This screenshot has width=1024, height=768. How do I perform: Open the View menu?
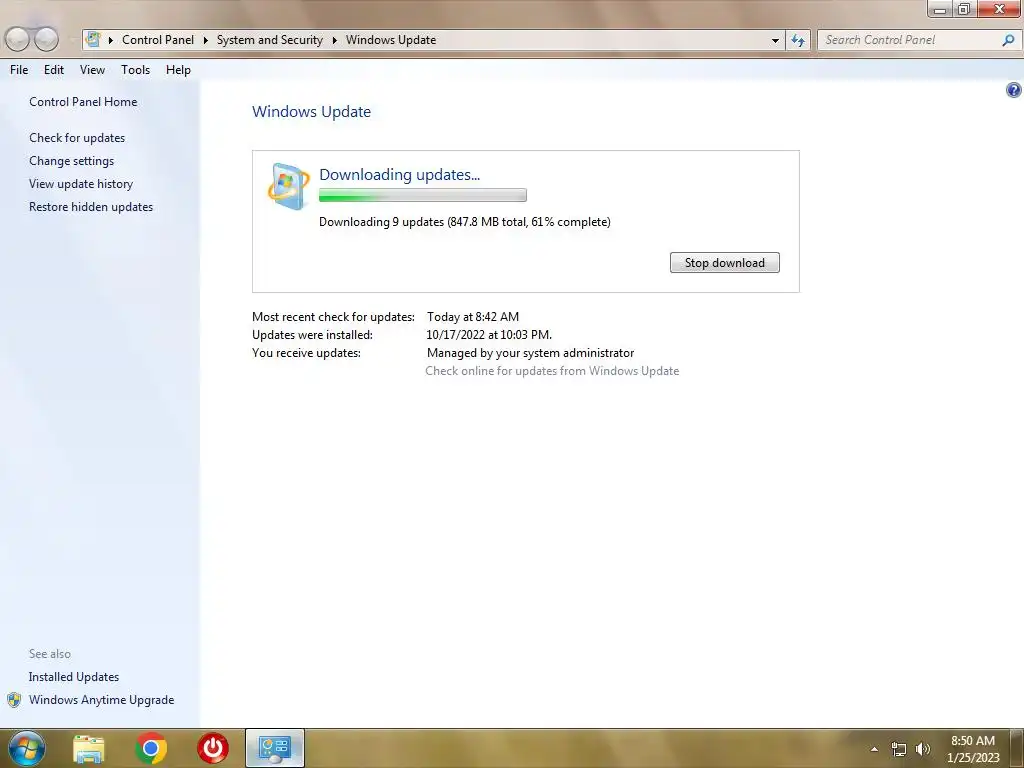[92, 70]
